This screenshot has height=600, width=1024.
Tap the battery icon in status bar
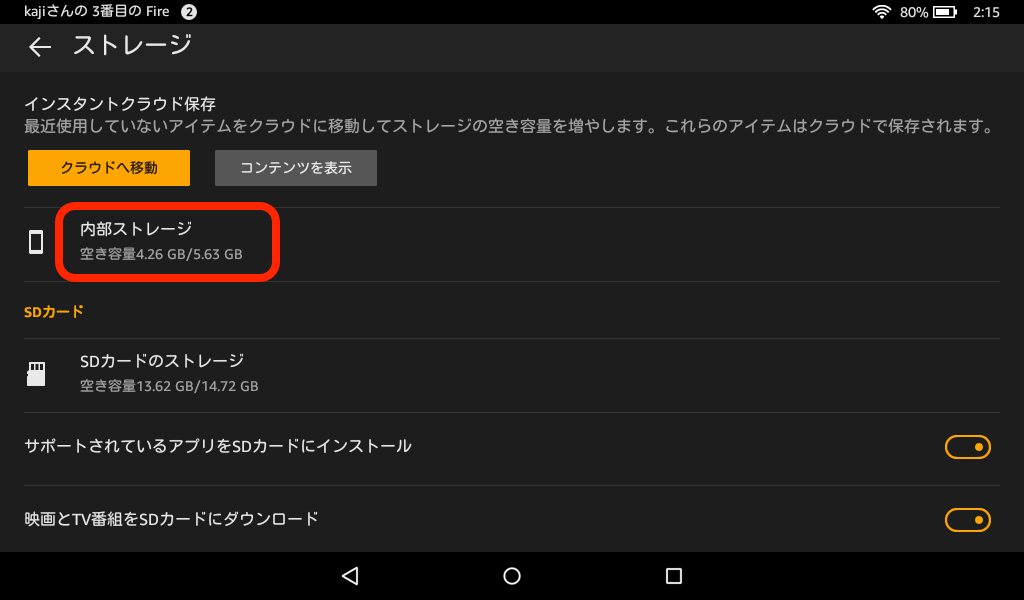pyautogui.click(x=945, y=12)
